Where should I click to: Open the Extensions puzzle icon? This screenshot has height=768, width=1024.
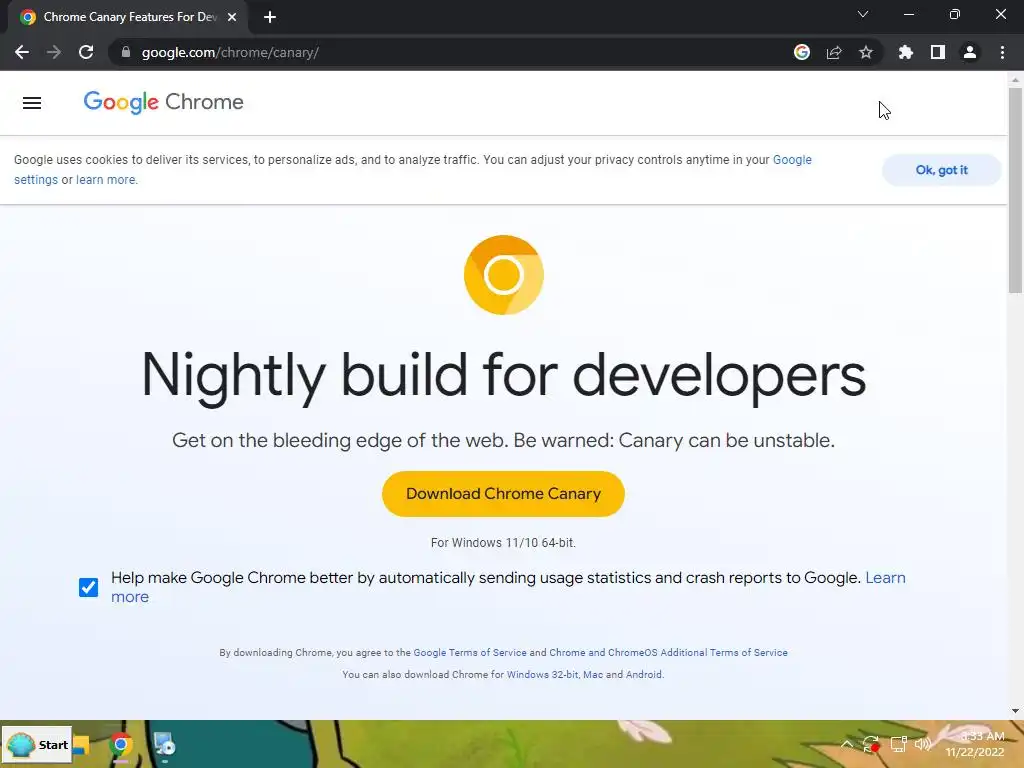pyautogui.click(x=905, y=52)
